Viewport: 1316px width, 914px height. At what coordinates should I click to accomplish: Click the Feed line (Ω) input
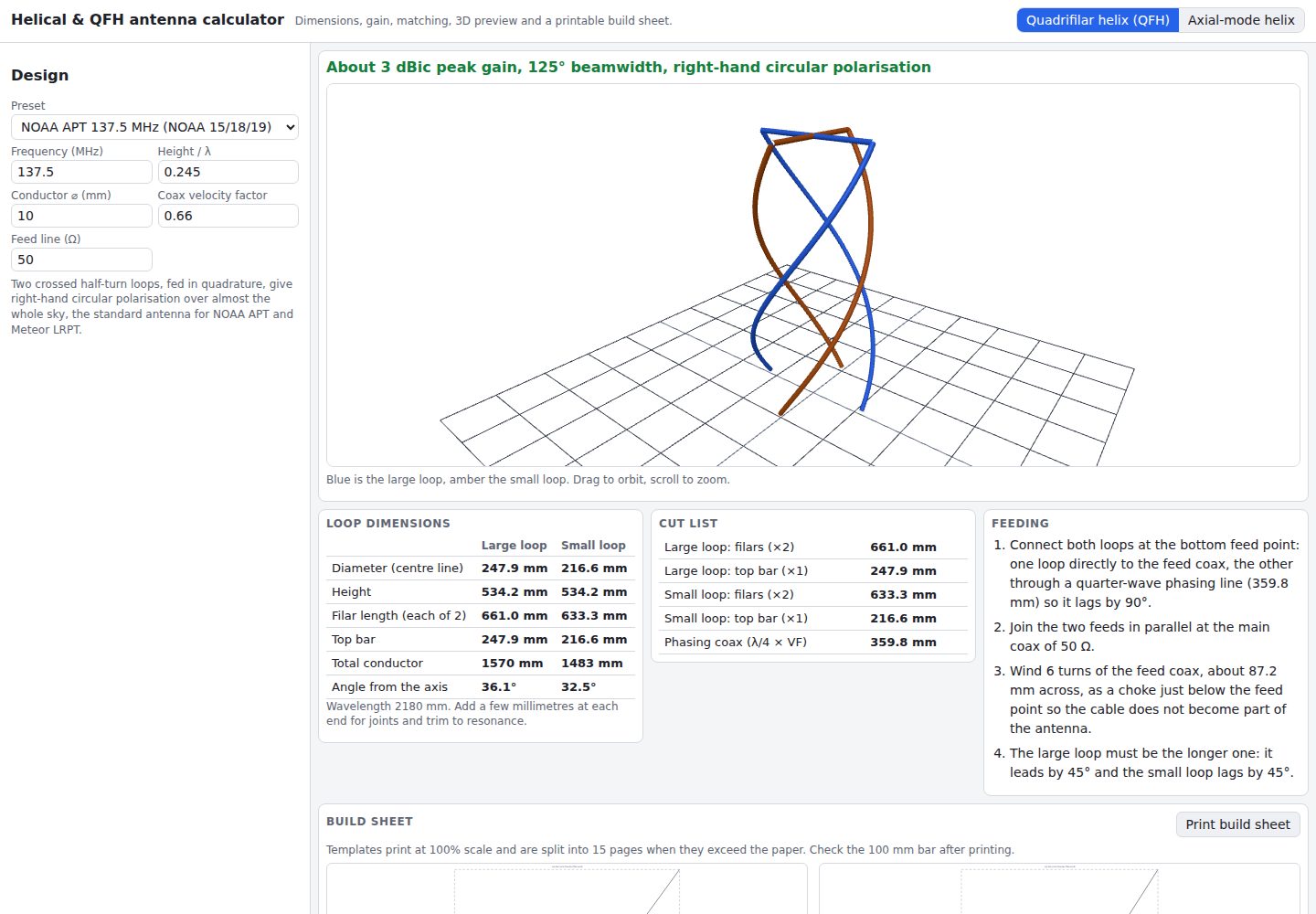tap(81, 260)
